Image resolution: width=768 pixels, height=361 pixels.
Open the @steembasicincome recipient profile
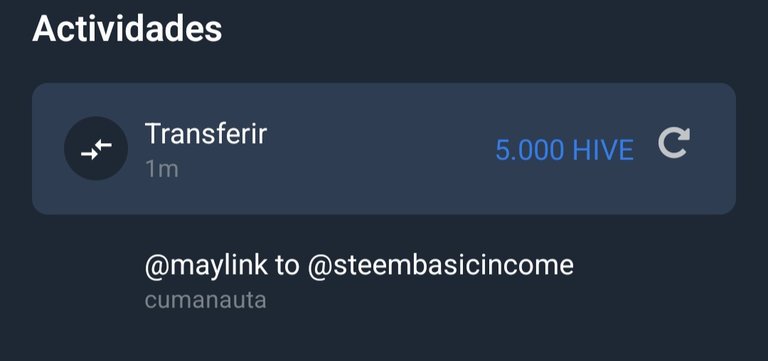pos(441,266)
